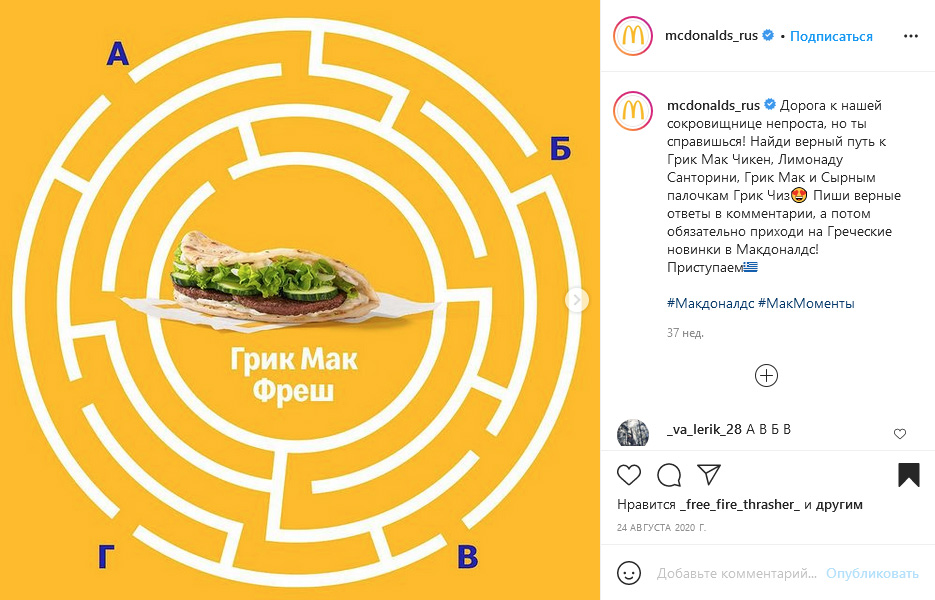The width and height of the screenshot is (935, 600).
Task: Load more comments with the plus circle
Action: click(x=766, y=376)
